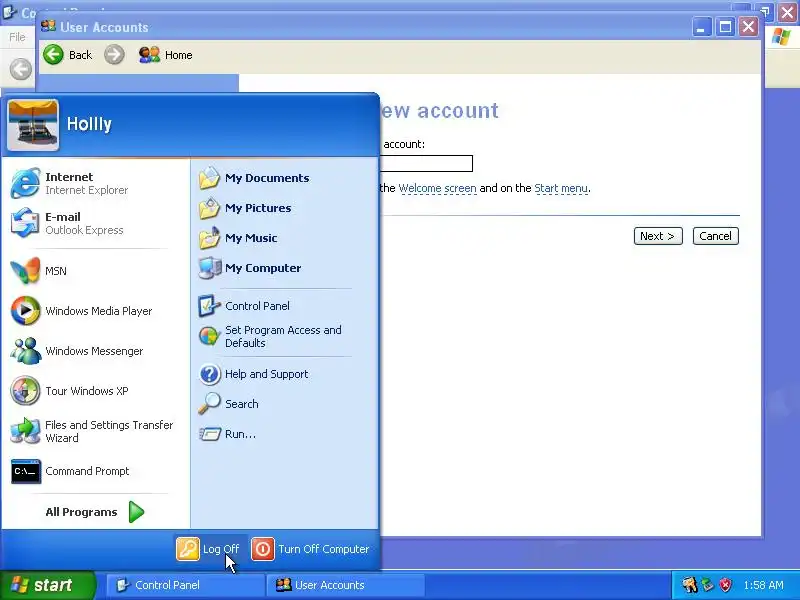The image size is (800, 600).
Task: Click the Hollly user name text
Action: 89,124
